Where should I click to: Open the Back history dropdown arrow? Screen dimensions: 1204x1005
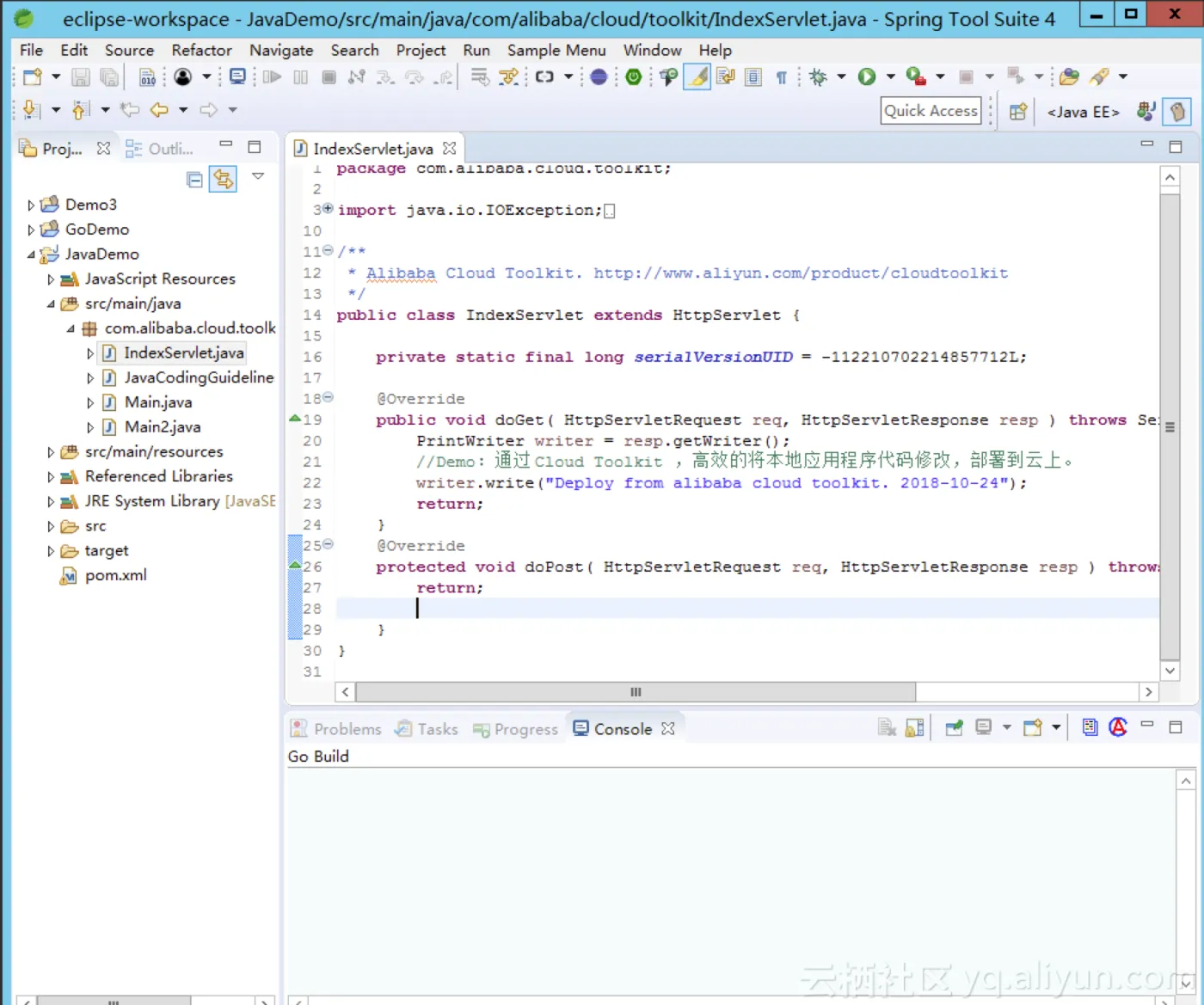pos(183,110)
